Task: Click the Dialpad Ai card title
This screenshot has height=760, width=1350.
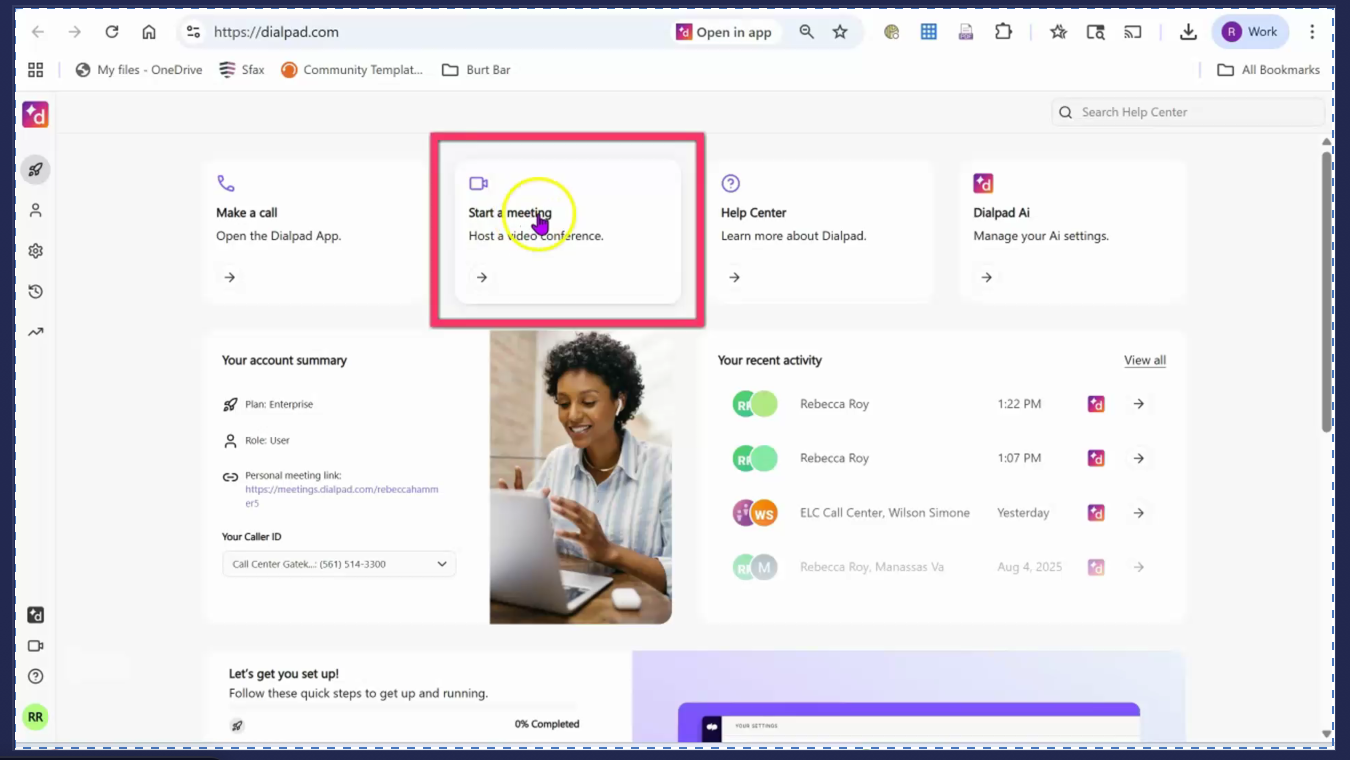Action: (1002, 213)
